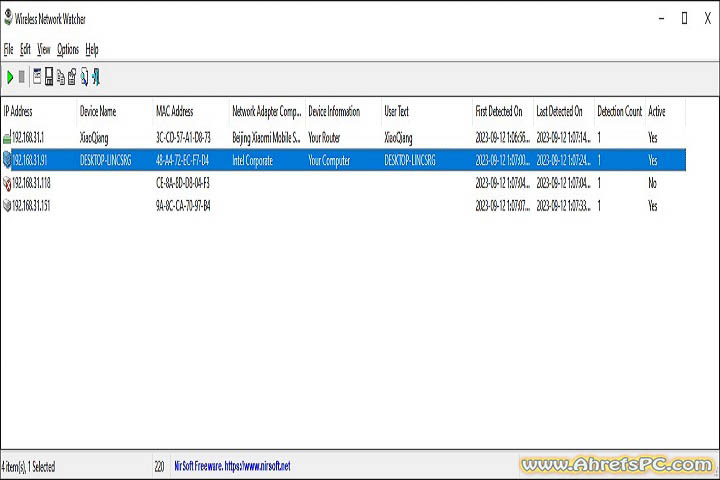Click the 4 item(s), 1 Selected status text
This screenshot has height=480, width=720.
point(28,467)
